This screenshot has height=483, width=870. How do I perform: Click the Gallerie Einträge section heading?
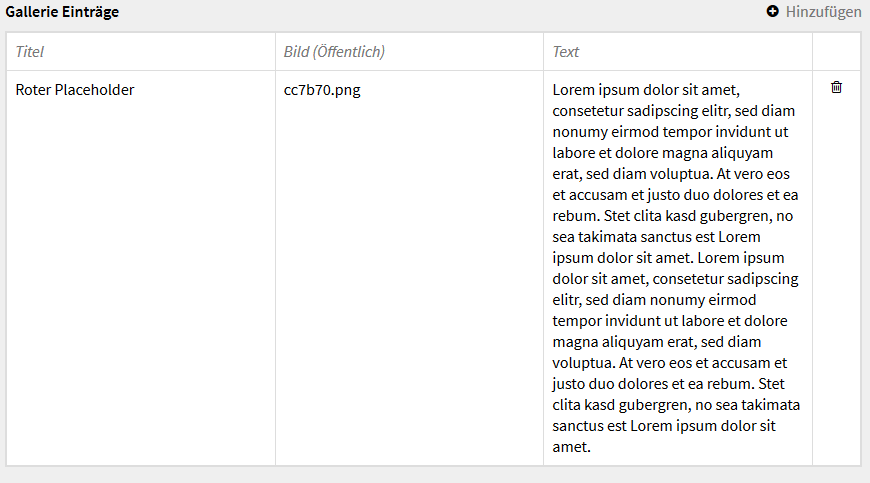[x=62, y=12]
